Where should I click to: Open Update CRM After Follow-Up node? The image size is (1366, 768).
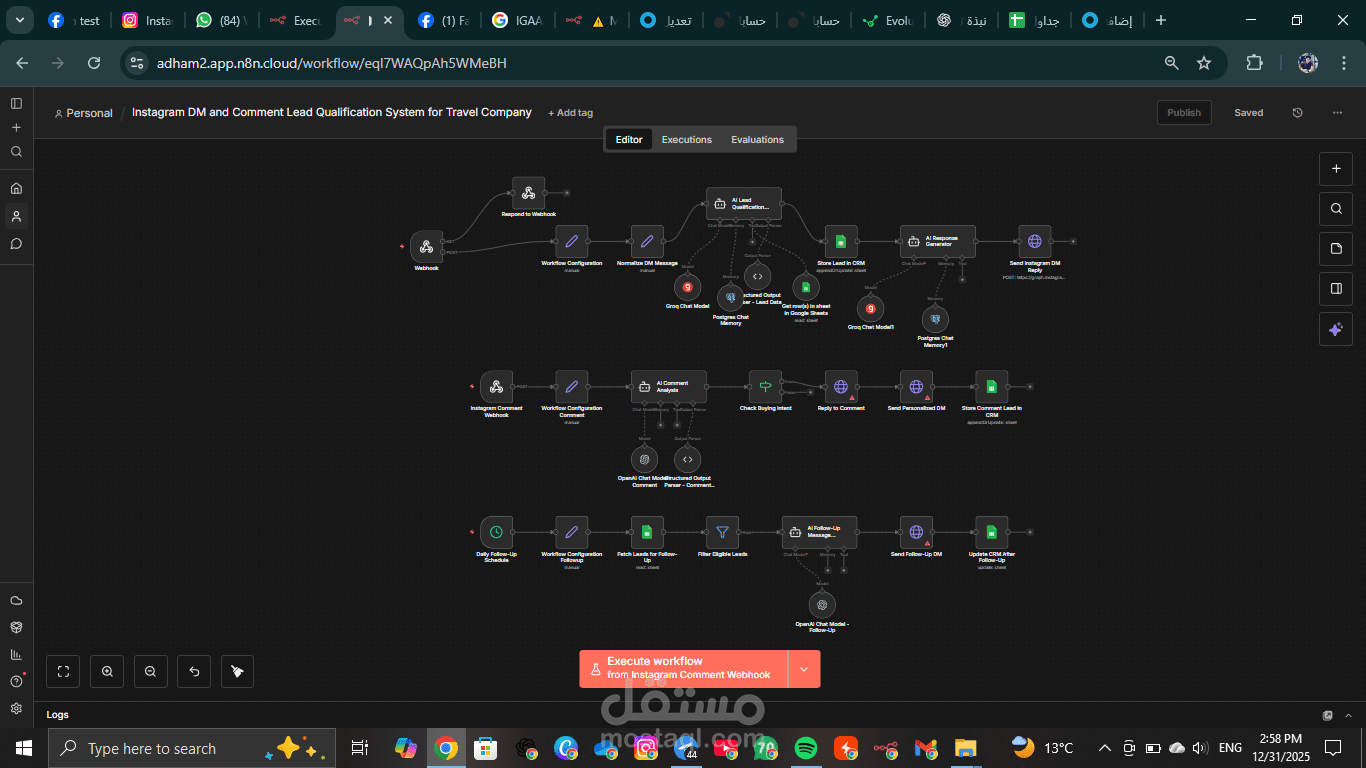[992, 533]
